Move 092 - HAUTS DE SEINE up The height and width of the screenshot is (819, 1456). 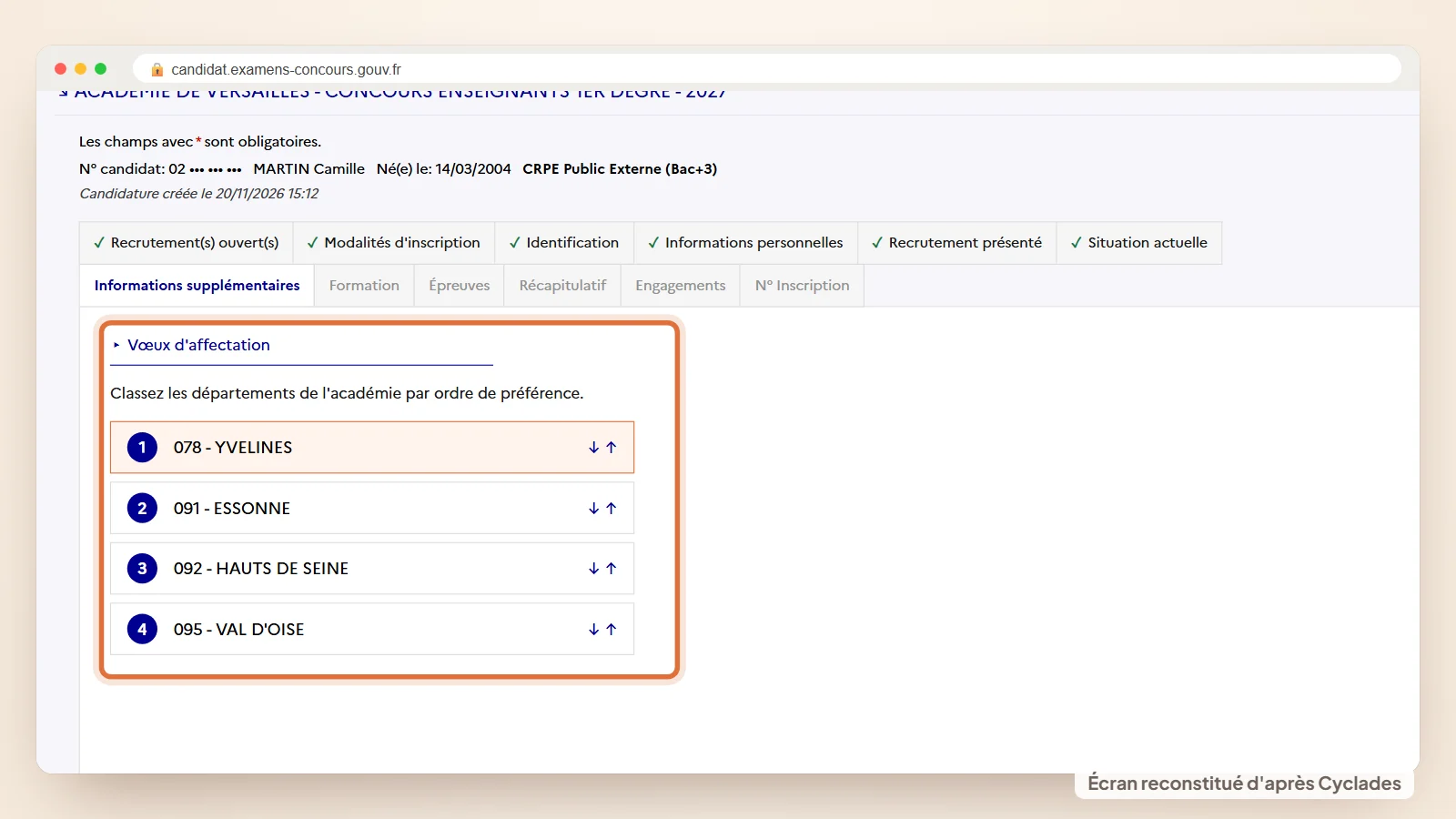tap(612, 569)
